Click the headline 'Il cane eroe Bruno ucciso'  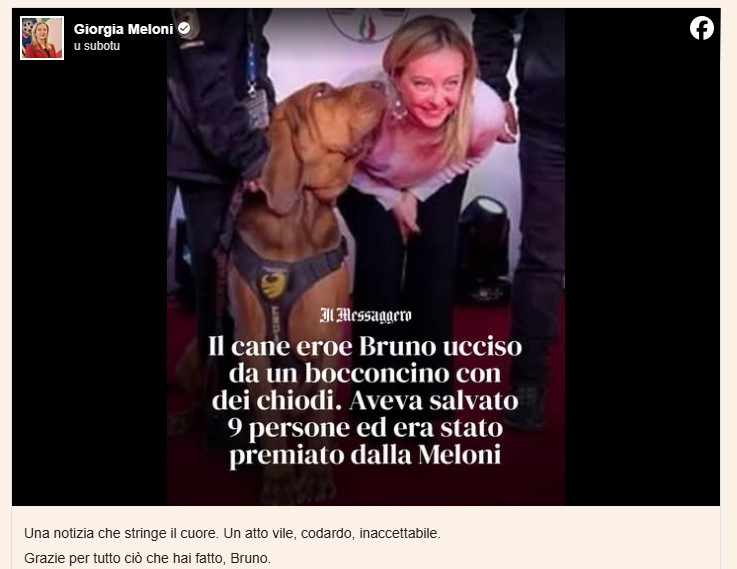pos(365,347)
